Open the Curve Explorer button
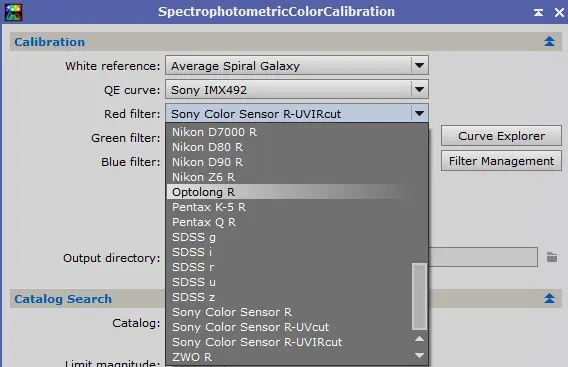568x367 pixels. 501,136
